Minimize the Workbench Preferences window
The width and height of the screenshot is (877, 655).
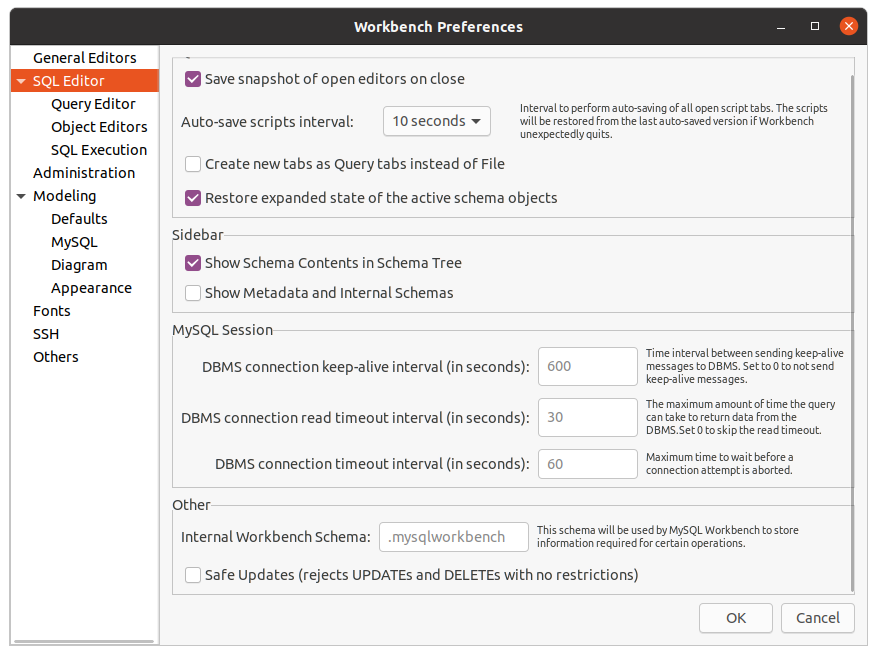[781, 26]
